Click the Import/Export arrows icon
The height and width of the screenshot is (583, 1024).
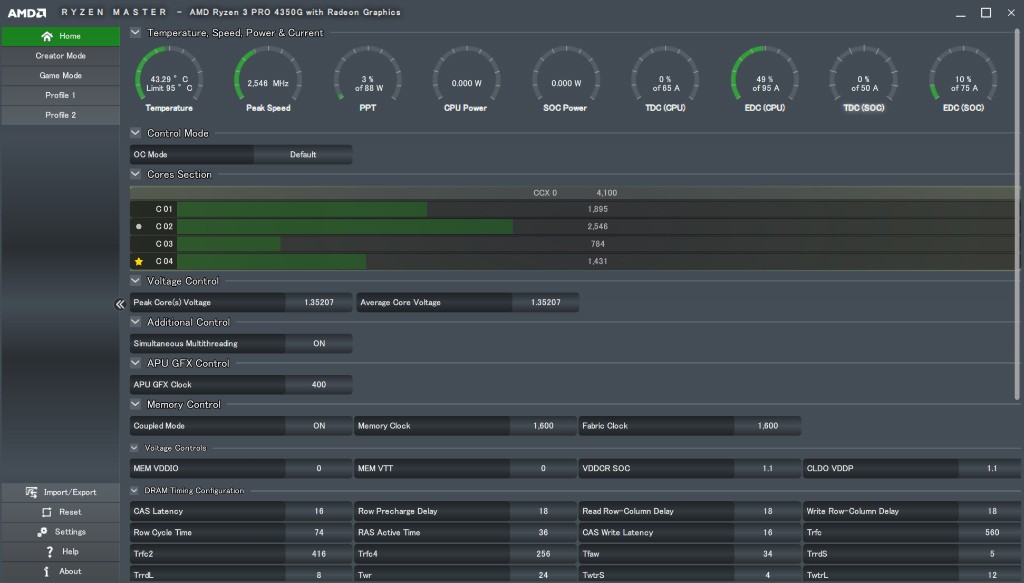(x=33, y=492)
